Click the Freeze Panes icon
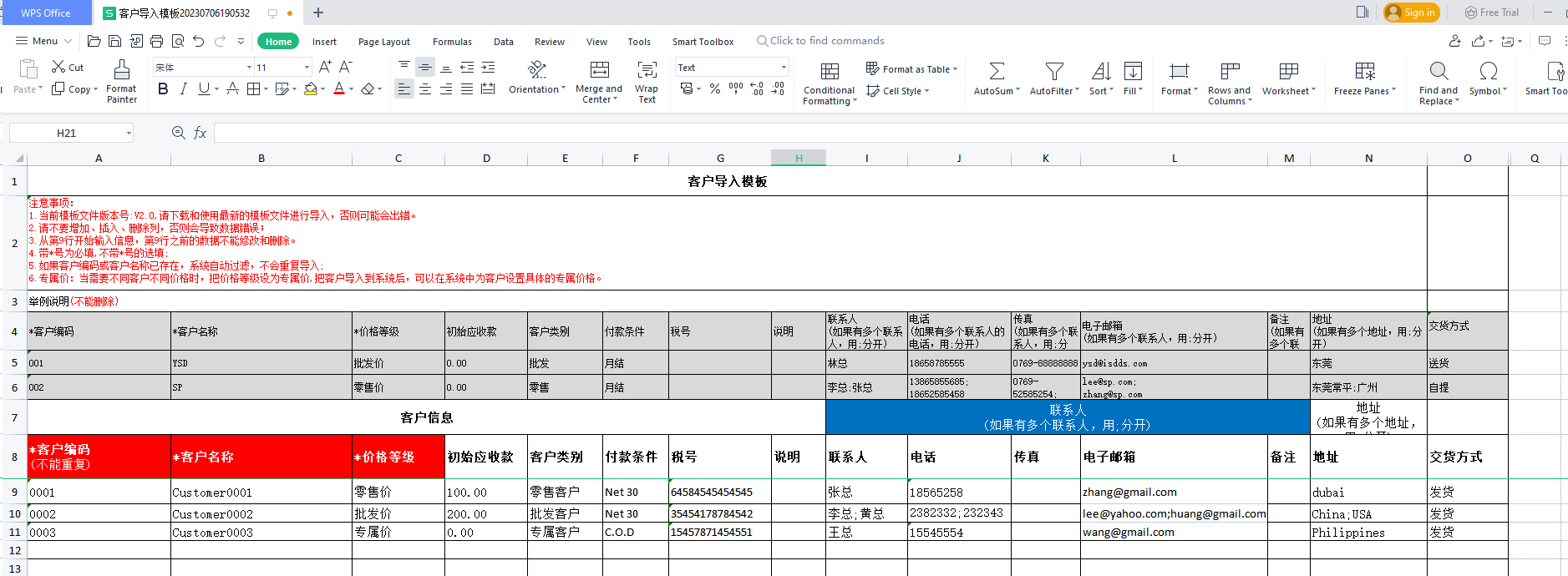 1365,72
